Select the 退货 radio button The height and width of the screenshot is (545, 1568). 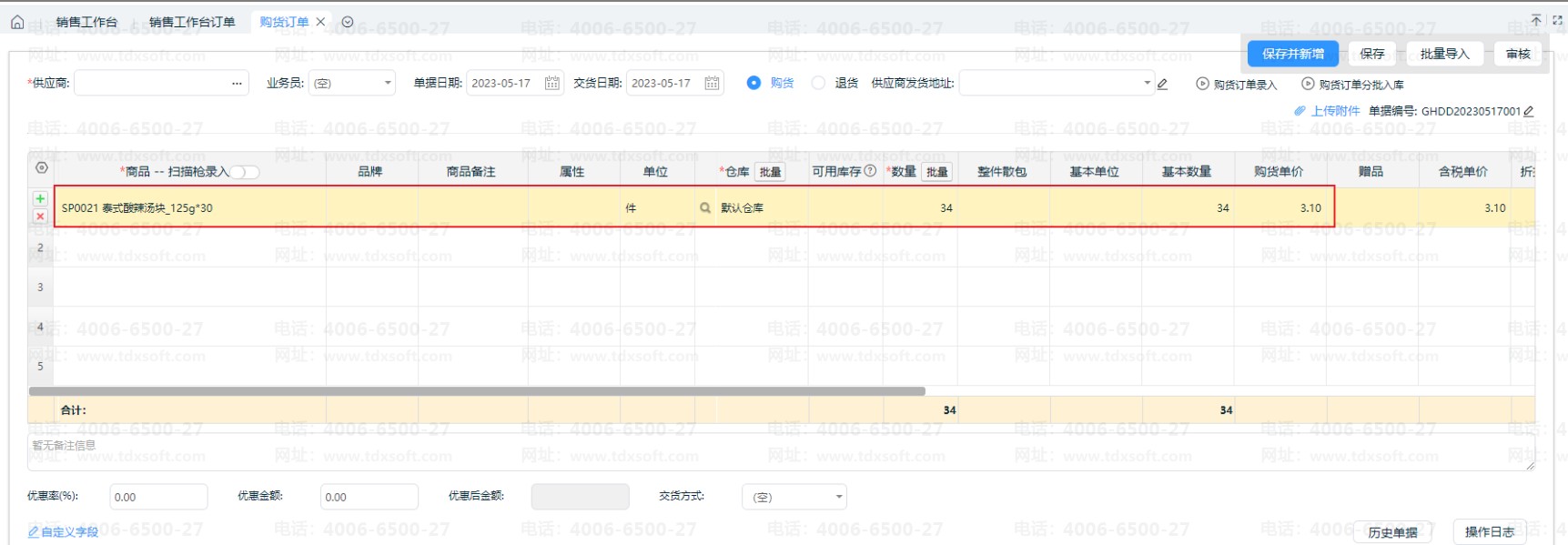click(818, 83)
